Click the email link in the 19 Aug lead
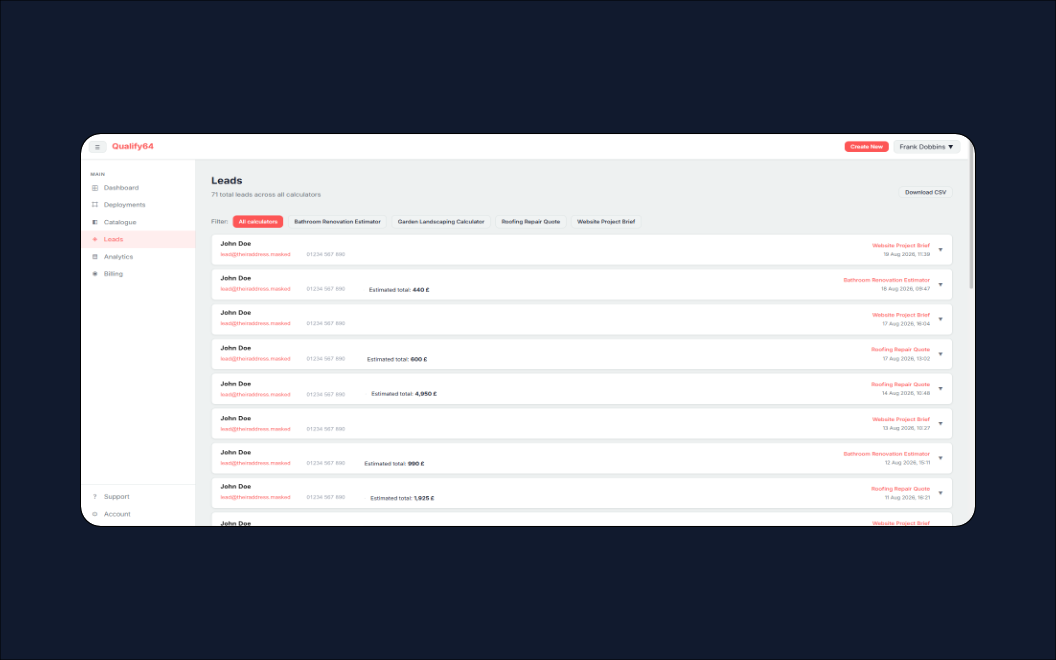Image resolution: width=1056 pixels, height=660 pixels. coord(255,255)
